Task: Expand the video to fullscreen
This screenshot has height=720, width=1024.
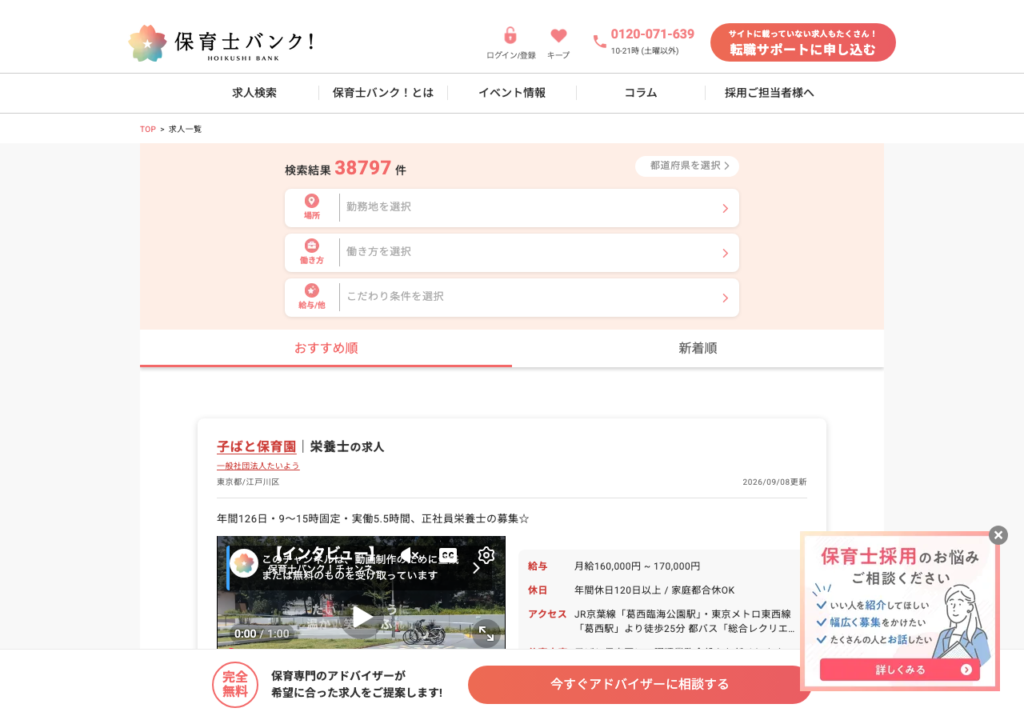Action: (486, 633)
